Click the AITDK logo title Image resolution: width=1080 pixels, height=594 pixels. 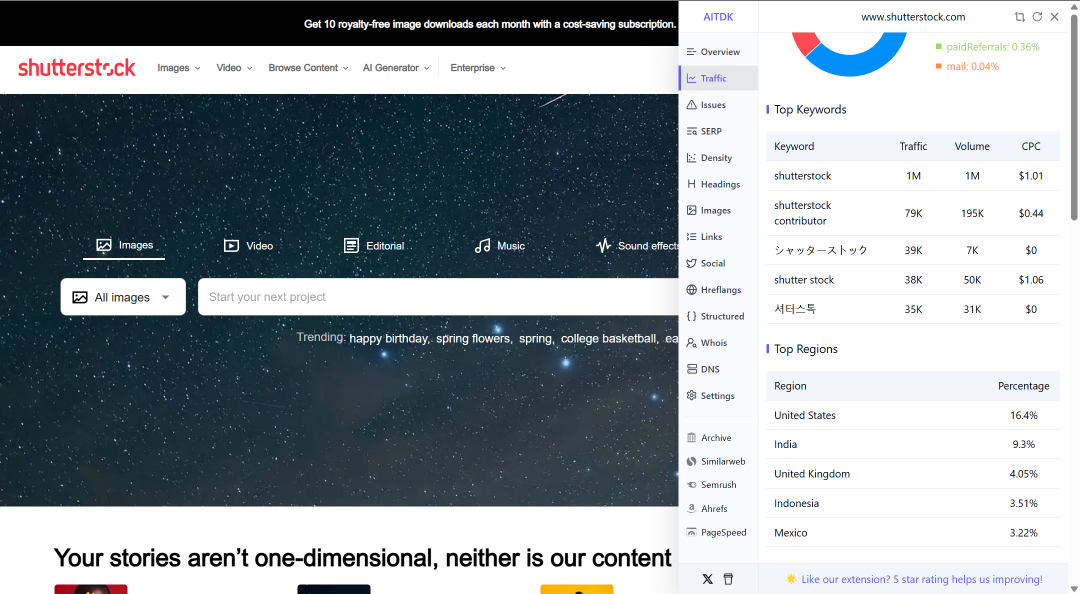718,17
